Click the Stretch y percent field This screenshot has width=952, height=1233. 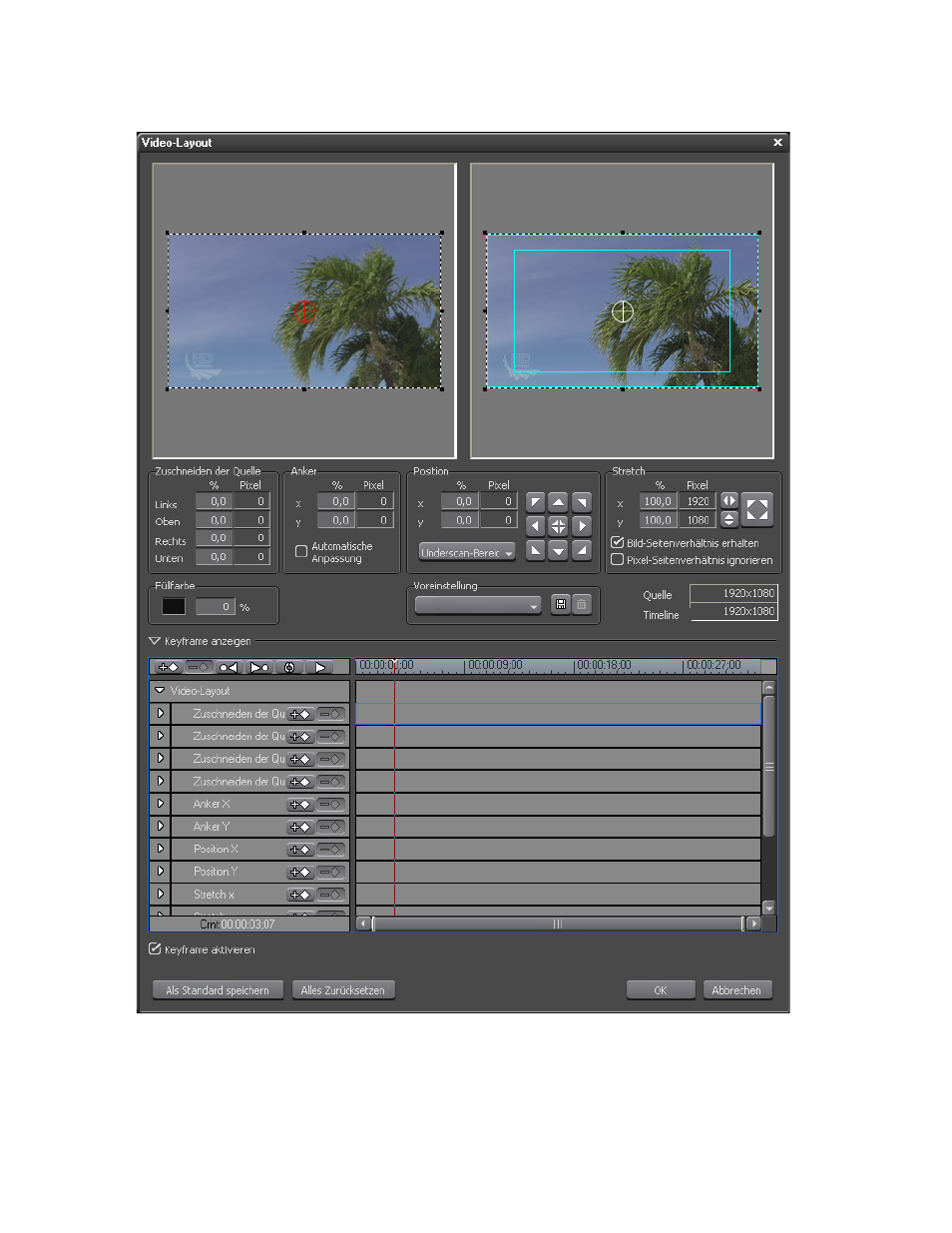(658, 520)
